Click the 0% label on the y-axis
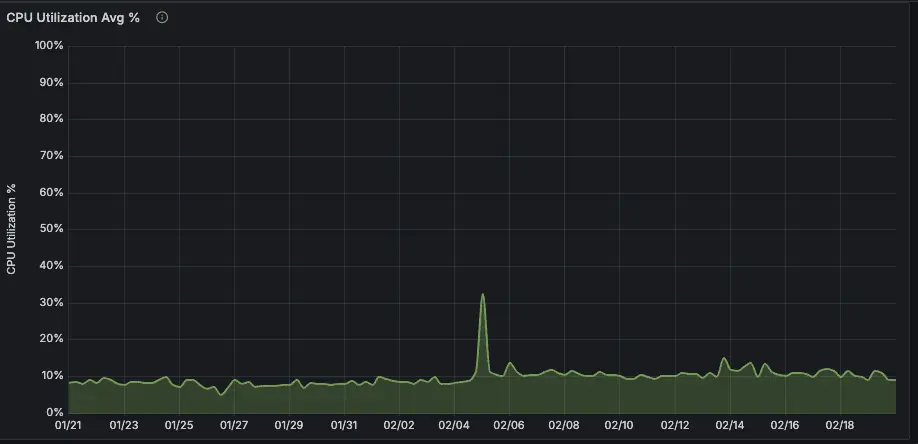918x444 pixels. pyautogui.click(x=55, y=413)
